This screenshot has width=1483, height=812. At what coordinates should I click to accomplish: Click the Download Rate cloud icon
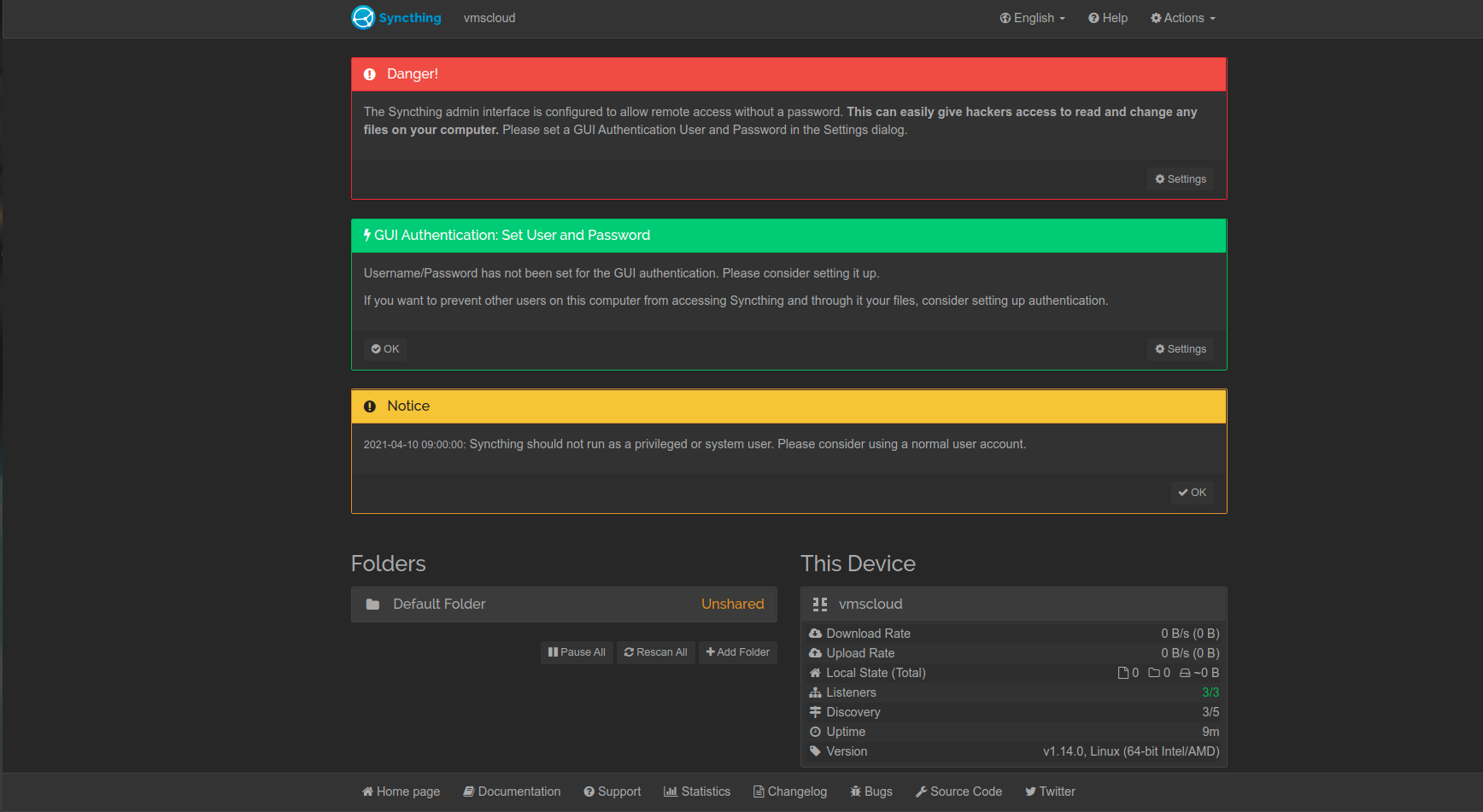[815, 634]
